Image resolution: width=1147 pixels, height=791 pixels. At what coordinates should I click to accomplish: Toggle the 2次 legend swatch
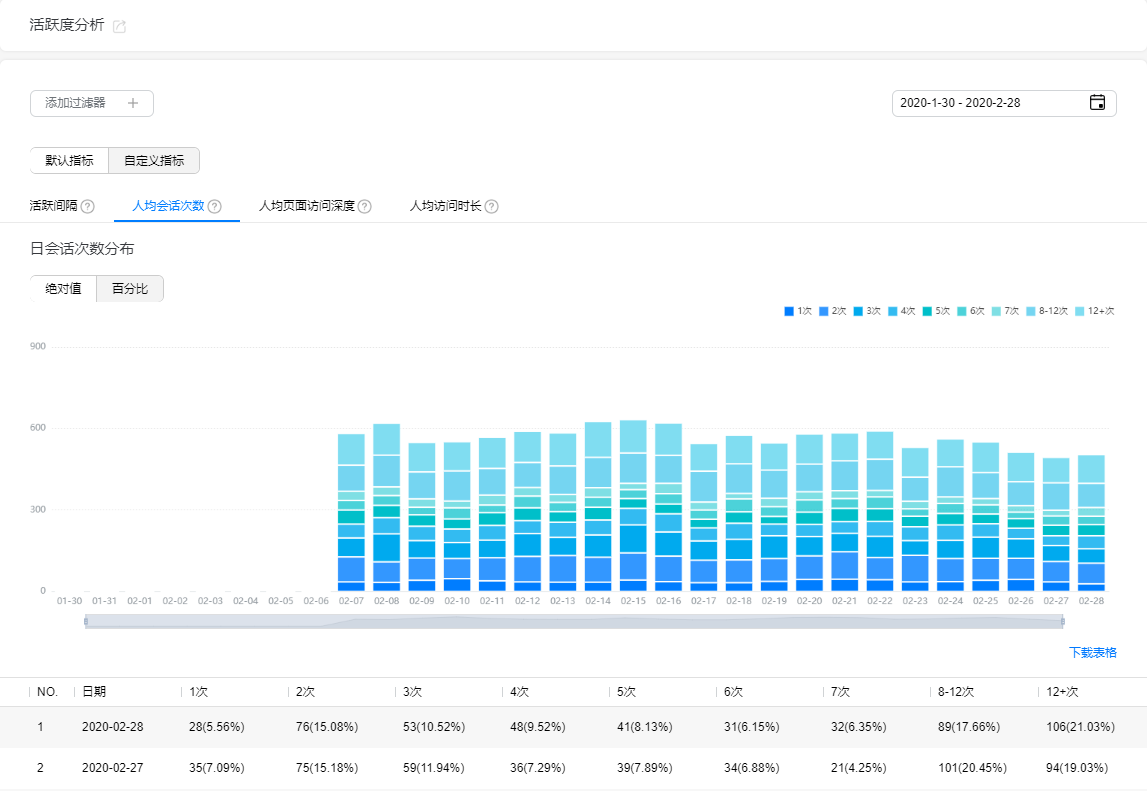pyautogui.click(x=824, y=311)
